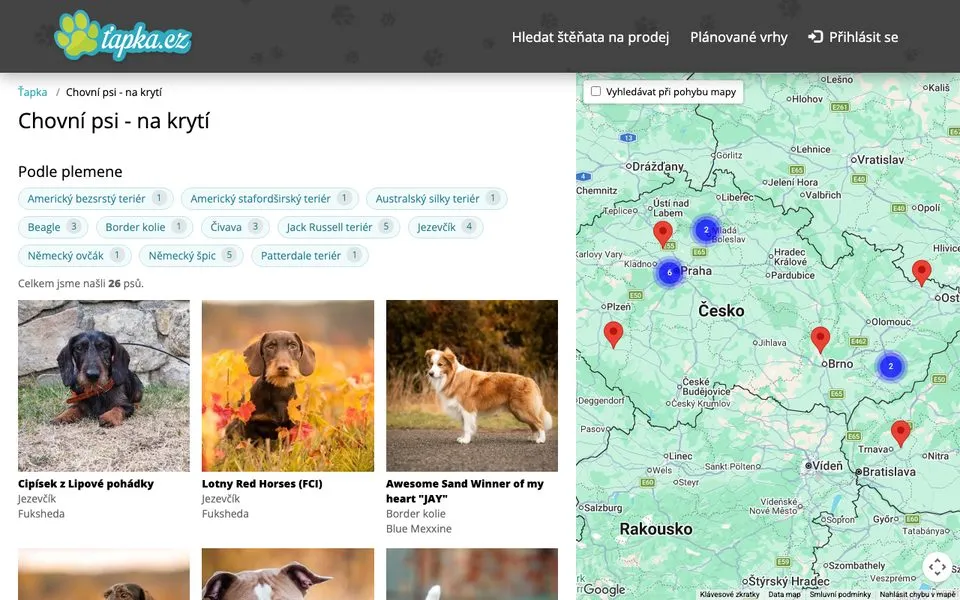
Task: Click the České Budějovice label on the map
Action: pos(705,386)
